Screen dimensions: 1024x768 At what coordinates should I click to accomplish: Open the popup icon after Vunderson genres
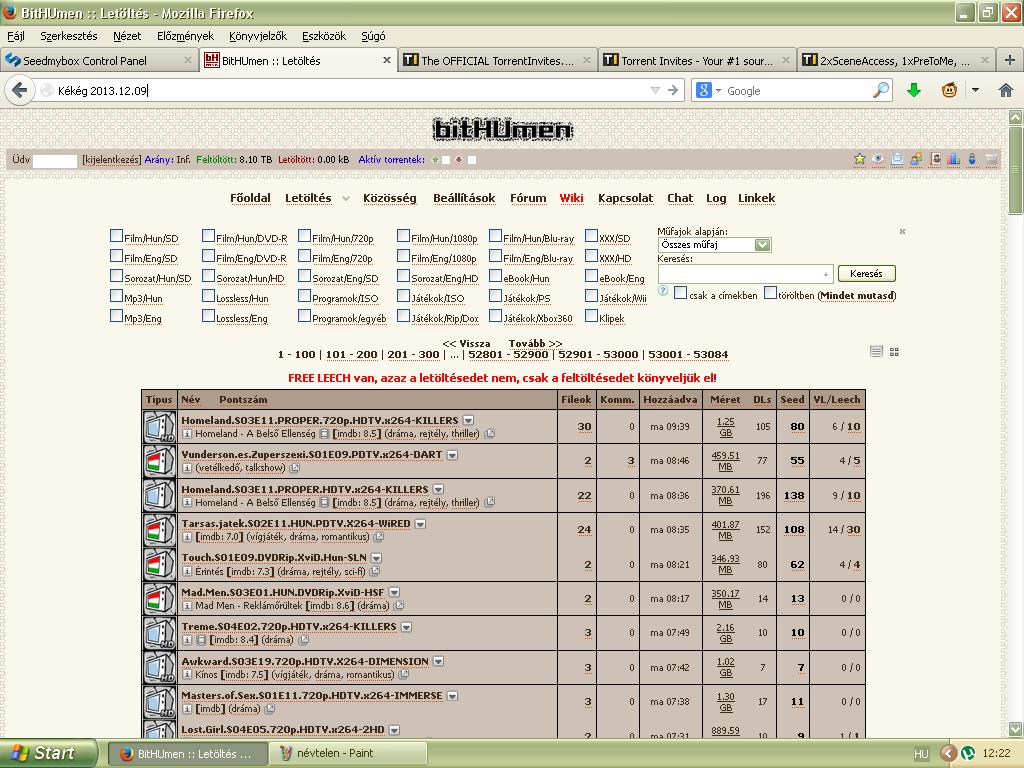tap(295, 468)
